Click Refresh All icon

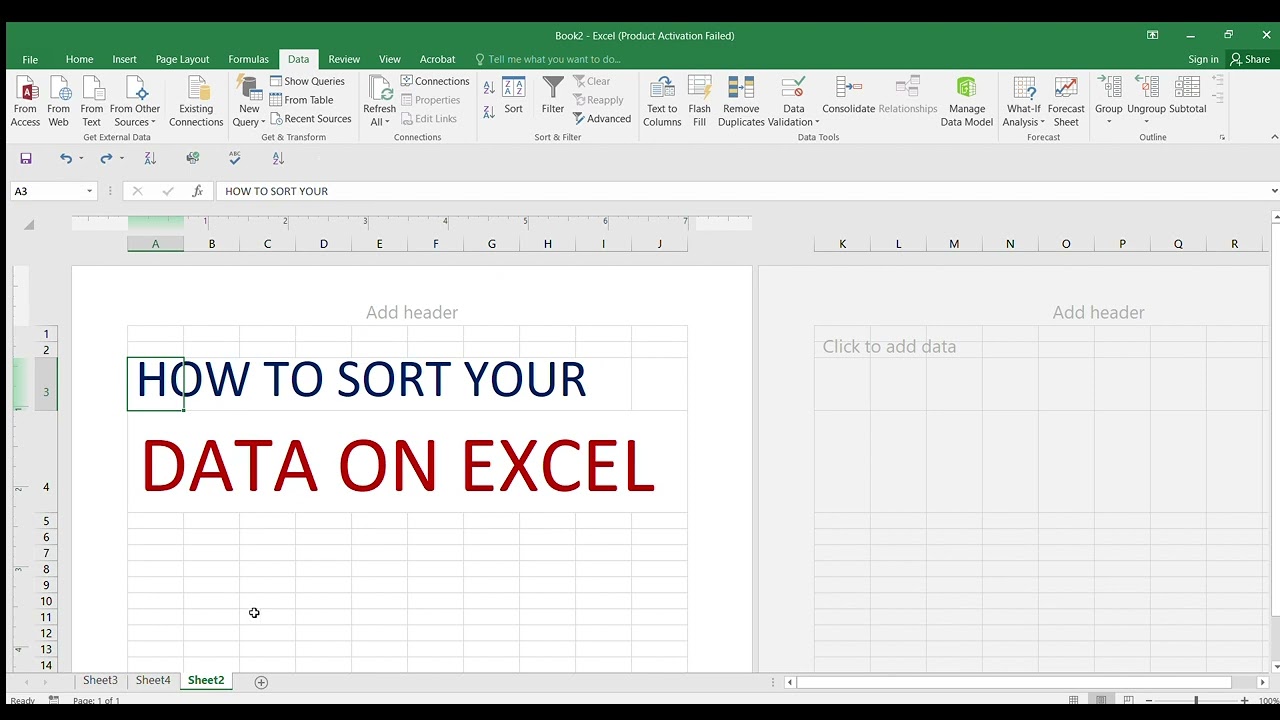coord(379,101)
